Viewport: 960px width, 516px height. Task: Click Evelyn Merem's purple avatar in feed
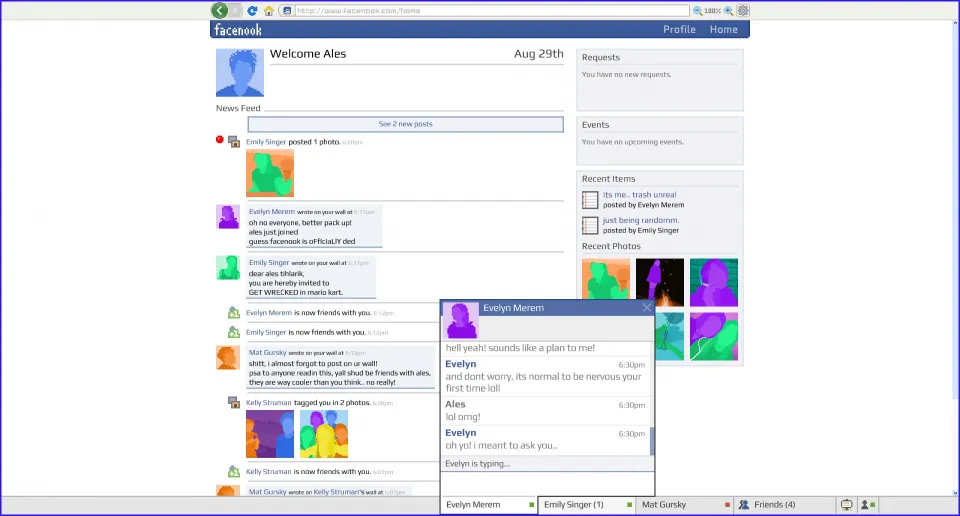[x=228, y=217]
